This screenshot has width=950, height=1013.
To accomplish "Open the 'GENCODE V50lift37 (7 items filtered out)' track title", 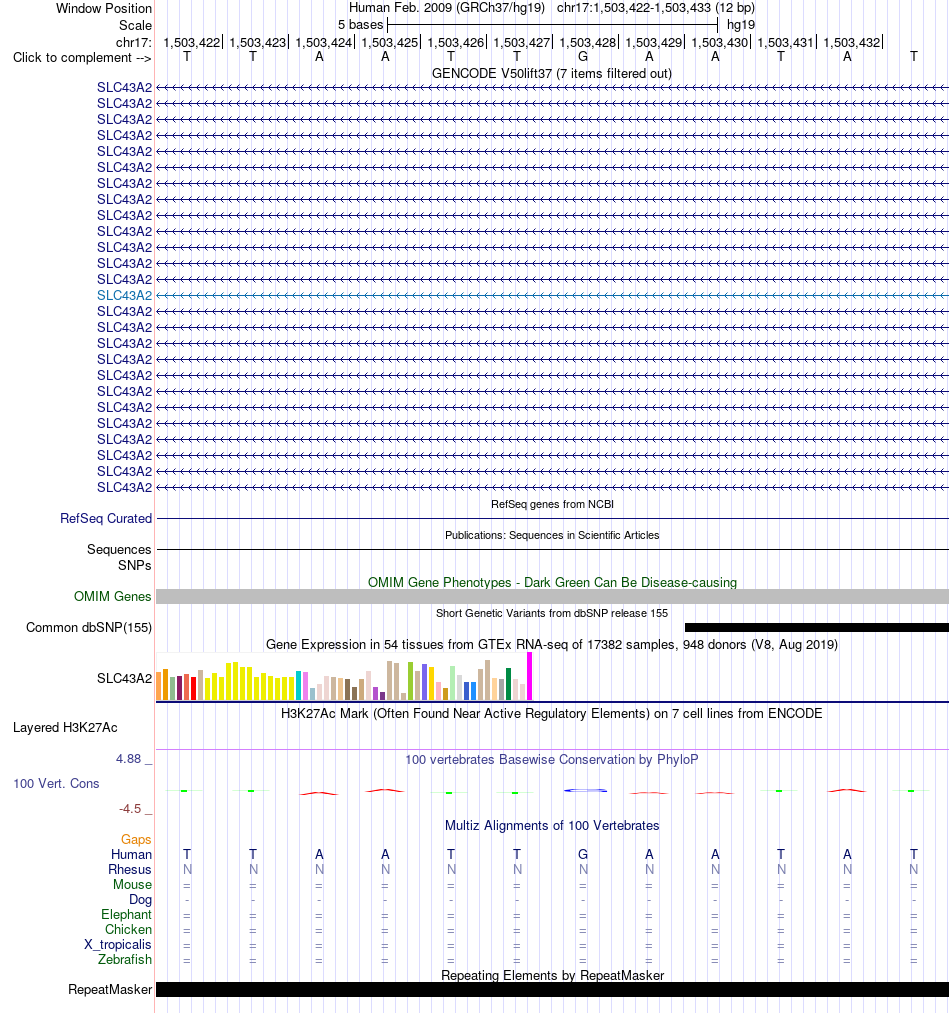I will (x=552, y=74).
